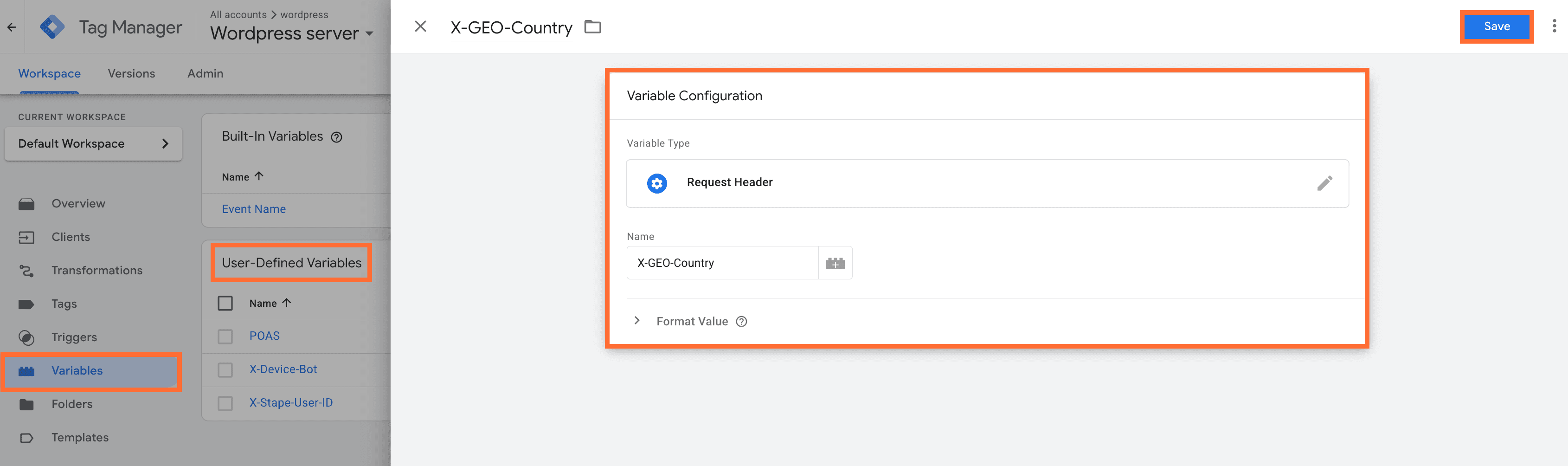Switch to the Versions tab
The height and width of the screenshot is (466, 1568).
pyautogui.click(x=131, y=73)
